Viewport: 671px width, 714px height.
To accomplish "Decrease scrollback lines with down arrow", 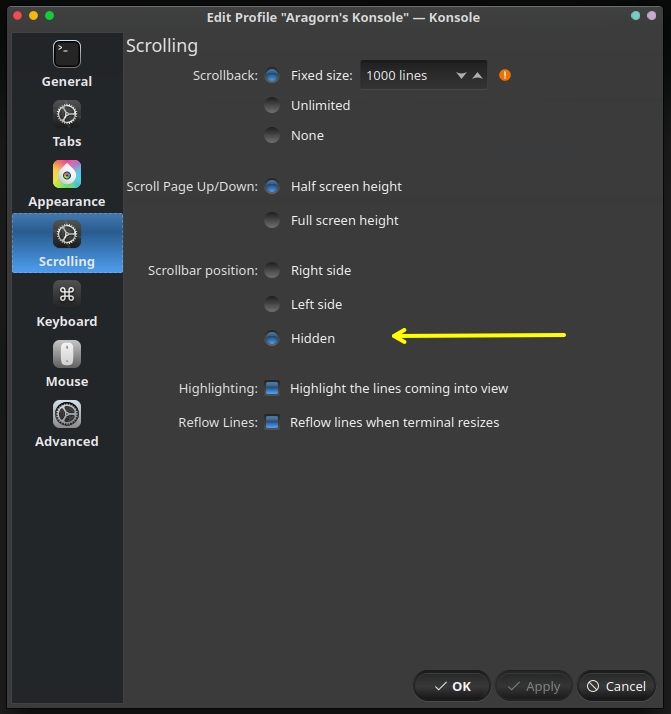I will click(461, 76).
